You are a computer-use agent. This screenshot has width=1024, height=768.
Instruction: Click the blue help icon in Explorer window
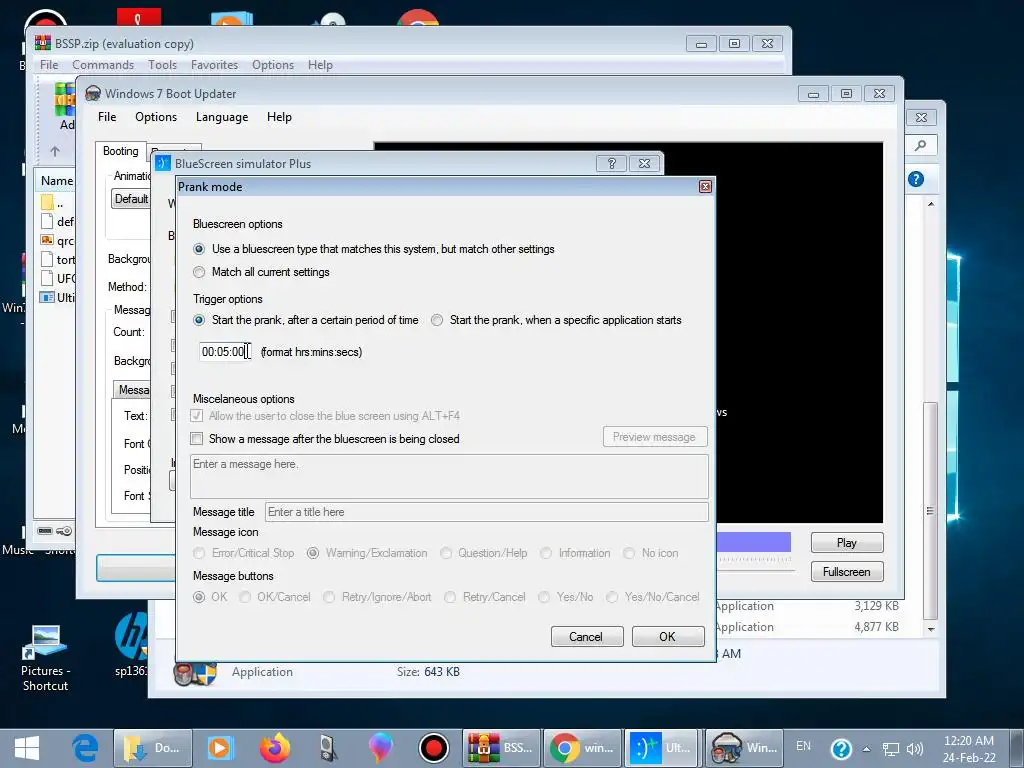(916, 179)
